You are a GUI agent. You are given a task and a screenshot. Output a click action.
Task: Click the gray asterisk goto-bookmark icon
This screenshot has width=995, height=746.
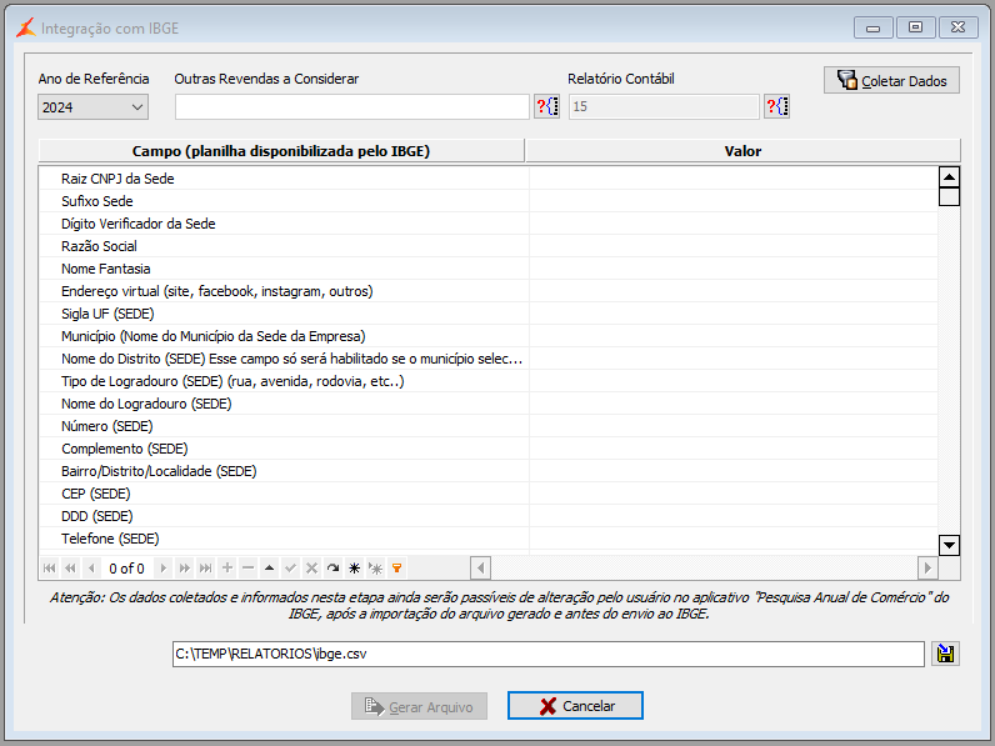point(376,568)
